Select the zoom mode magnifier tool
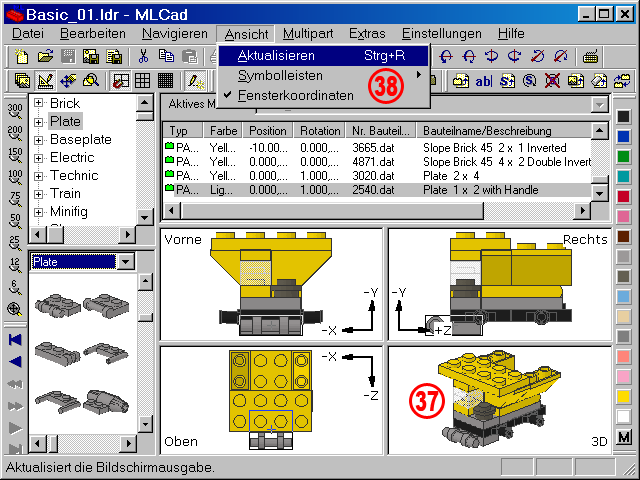The width and height of the screenshot is (640, 480). coord(91,81)
